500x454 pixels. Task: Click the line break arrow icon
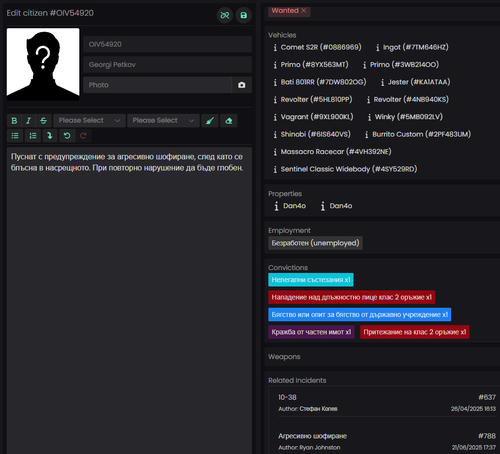(50, 136)
